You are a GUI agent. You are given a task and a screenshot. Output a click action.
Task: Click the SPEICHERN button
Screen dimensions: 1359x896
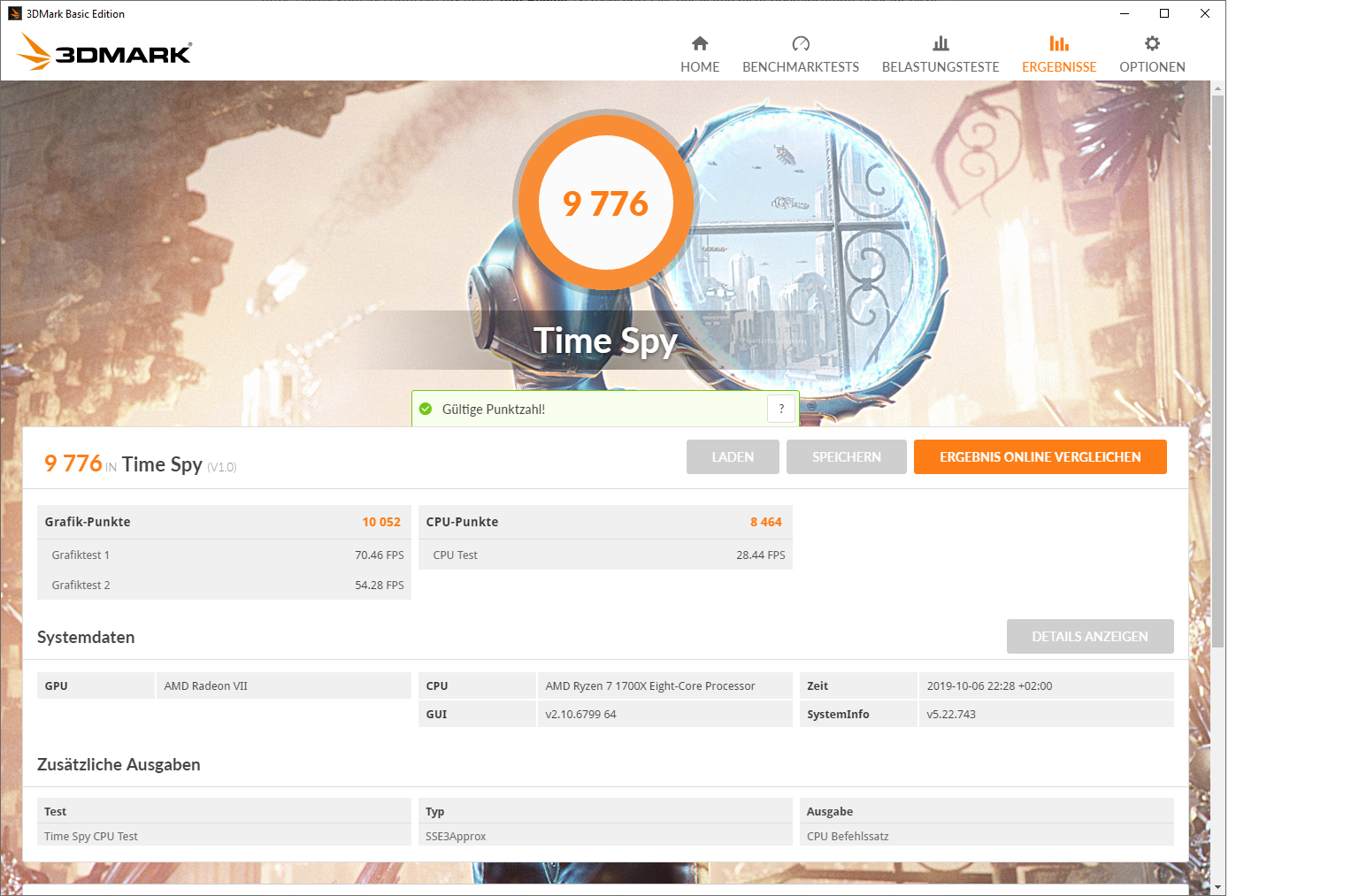pyautogui.click(x=847, y=456)
